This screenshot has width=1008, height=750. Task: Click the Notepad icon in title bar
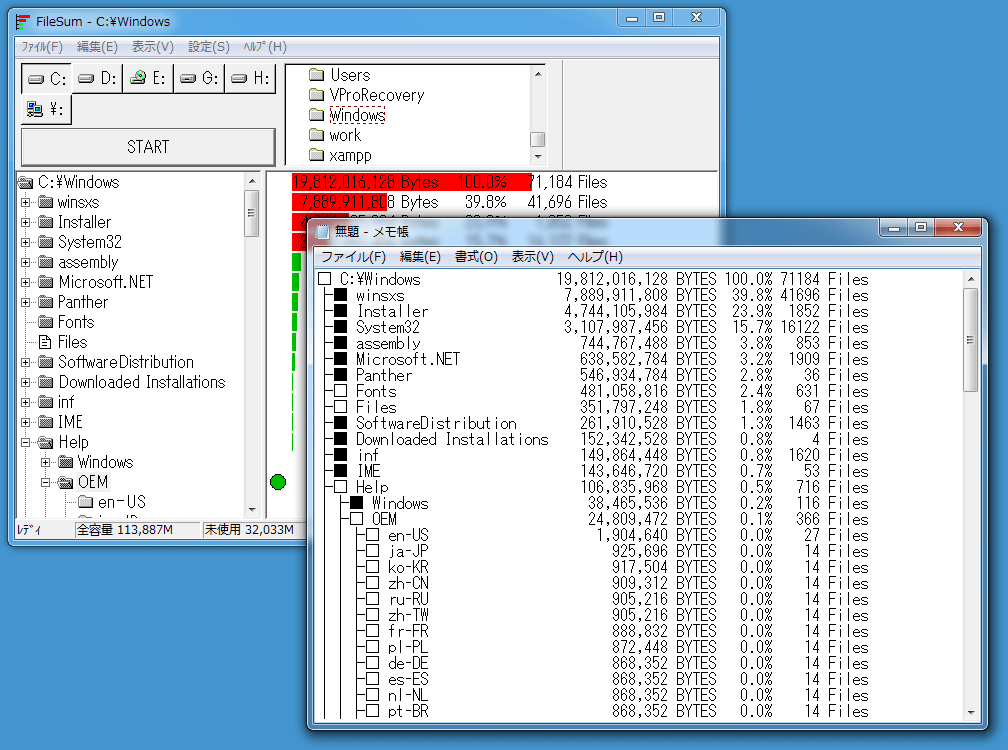pyautogui.click(x=323, y=231)
